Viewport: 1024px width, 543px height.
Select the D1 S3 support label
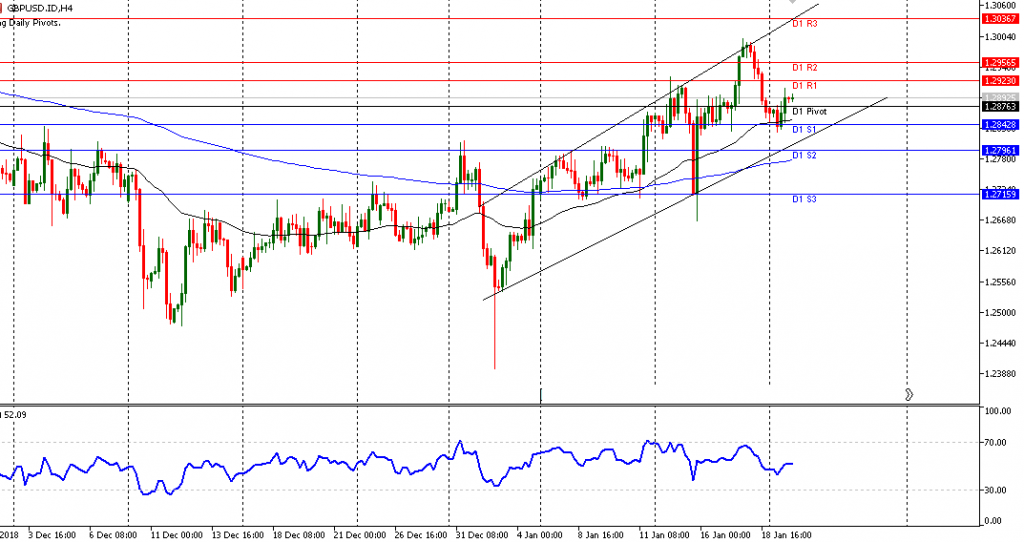[x=805, y=200]
